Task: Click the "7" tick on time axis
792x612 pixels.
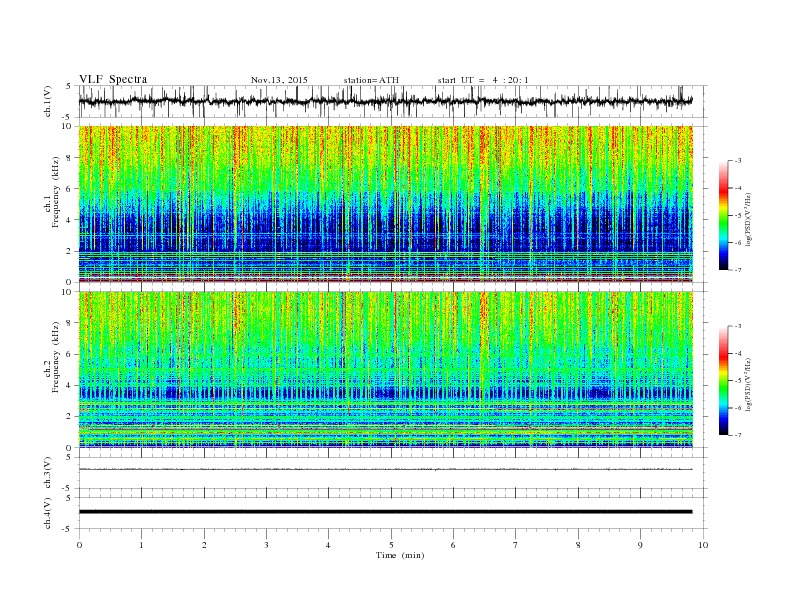Action: [516, 545]
